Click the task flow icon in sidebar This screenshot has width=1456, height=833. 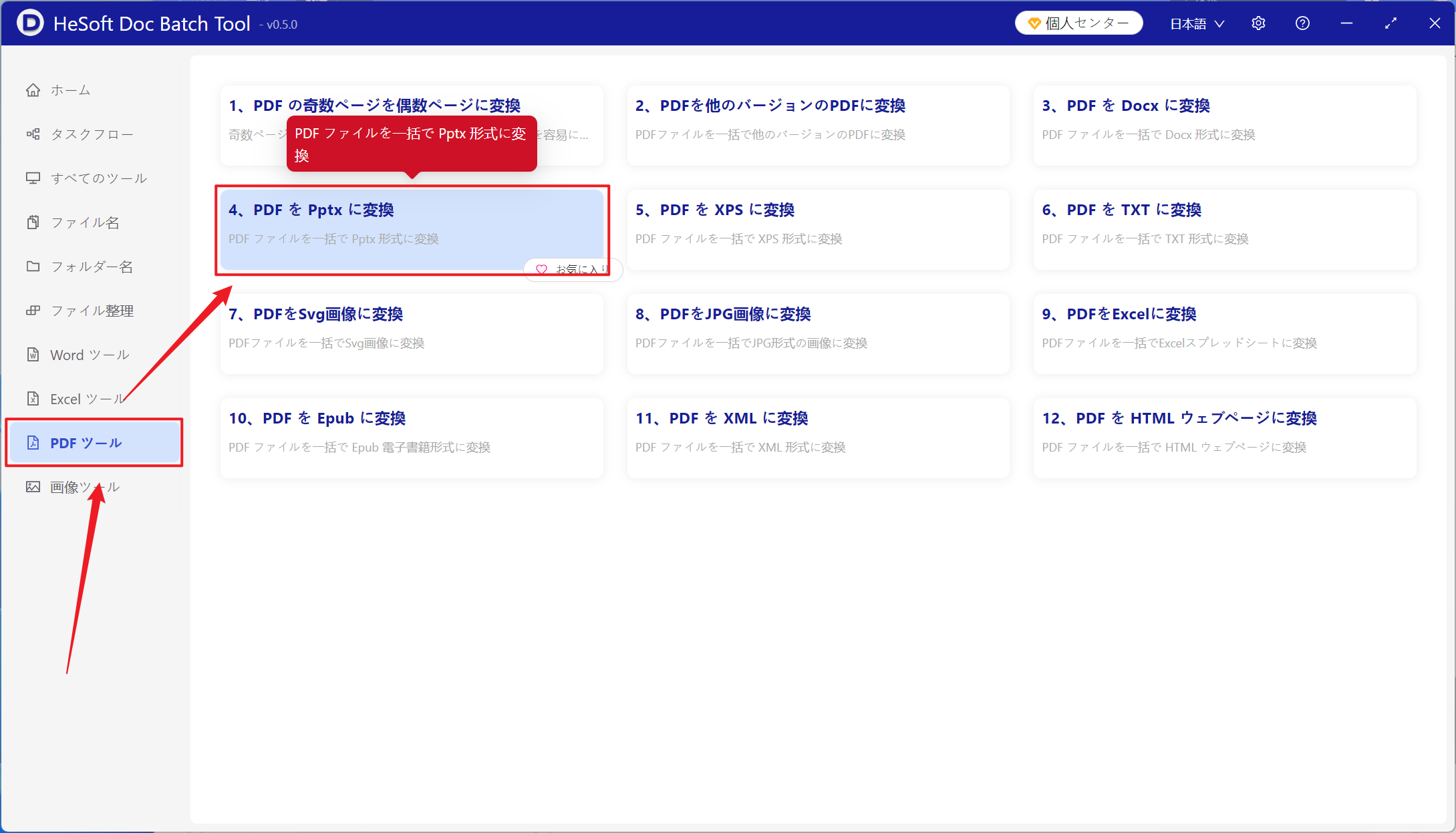click(x=33, y=134)
